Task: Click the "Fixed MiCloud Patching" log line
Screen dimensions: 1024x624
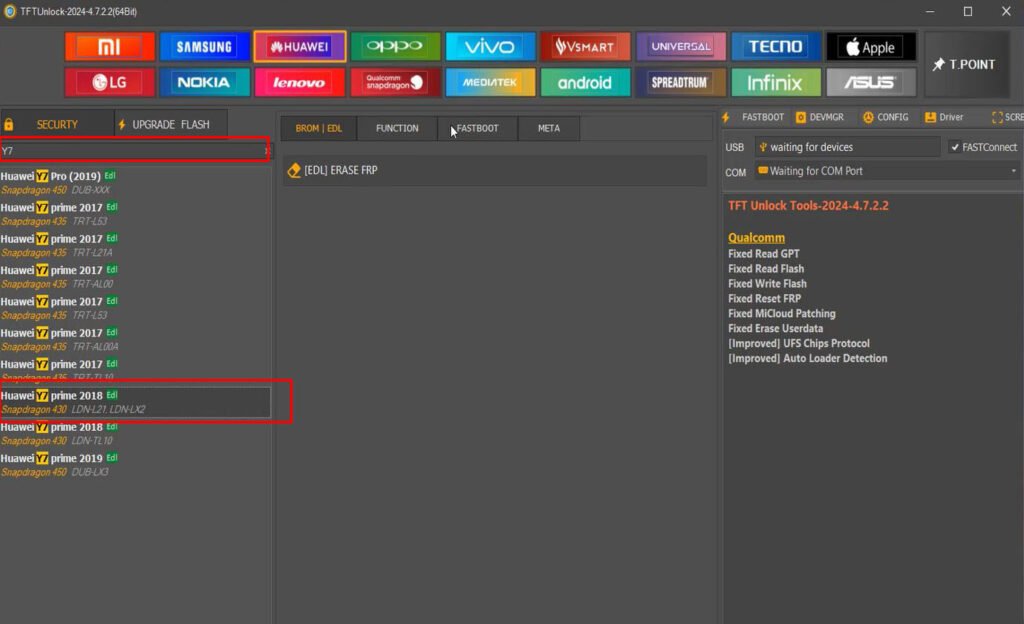Action: pyautogui.click(x=782, y=313)
